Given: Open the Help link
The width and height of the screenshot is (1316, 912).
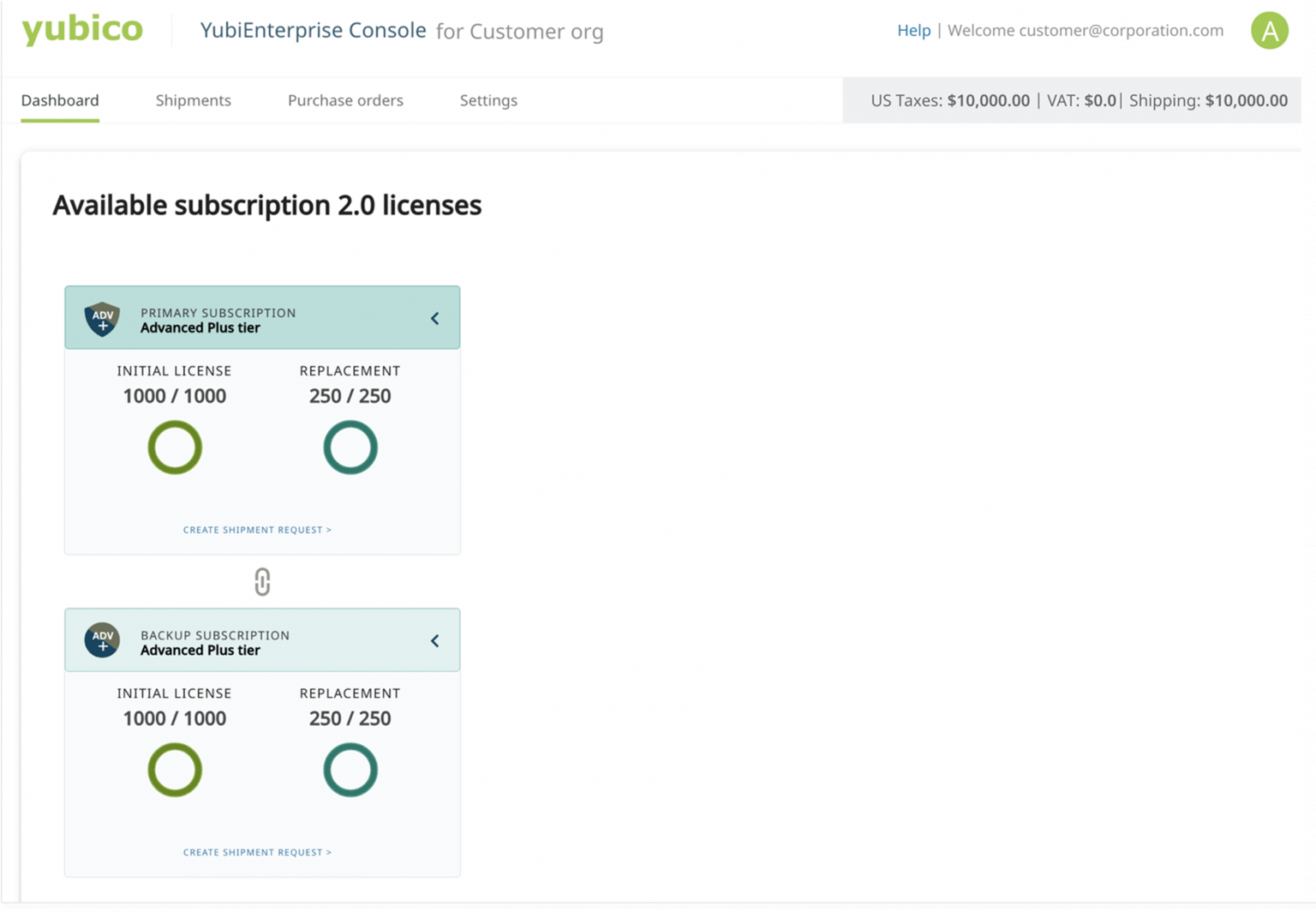Looking at the screenshot, I should 913,31.
